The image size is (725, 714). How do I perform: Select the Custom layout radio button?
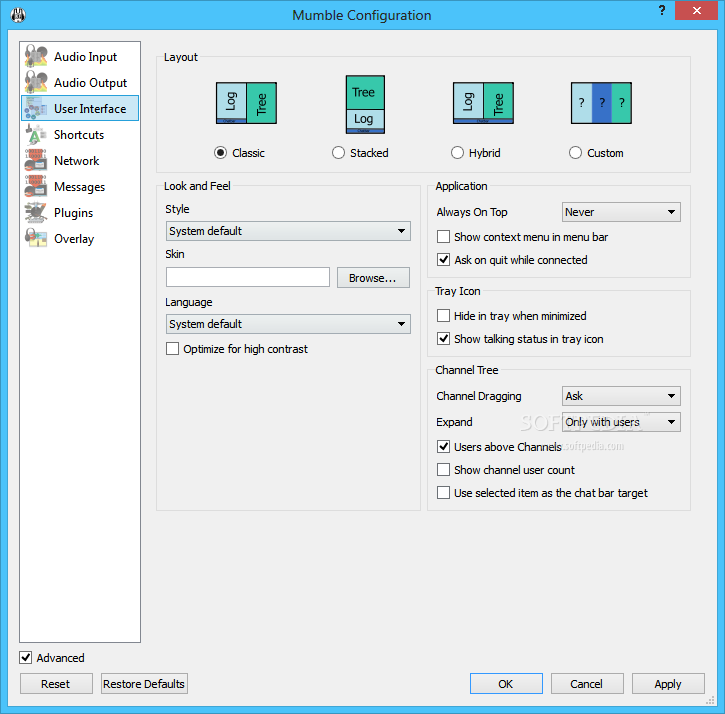[x=575, y=153]
